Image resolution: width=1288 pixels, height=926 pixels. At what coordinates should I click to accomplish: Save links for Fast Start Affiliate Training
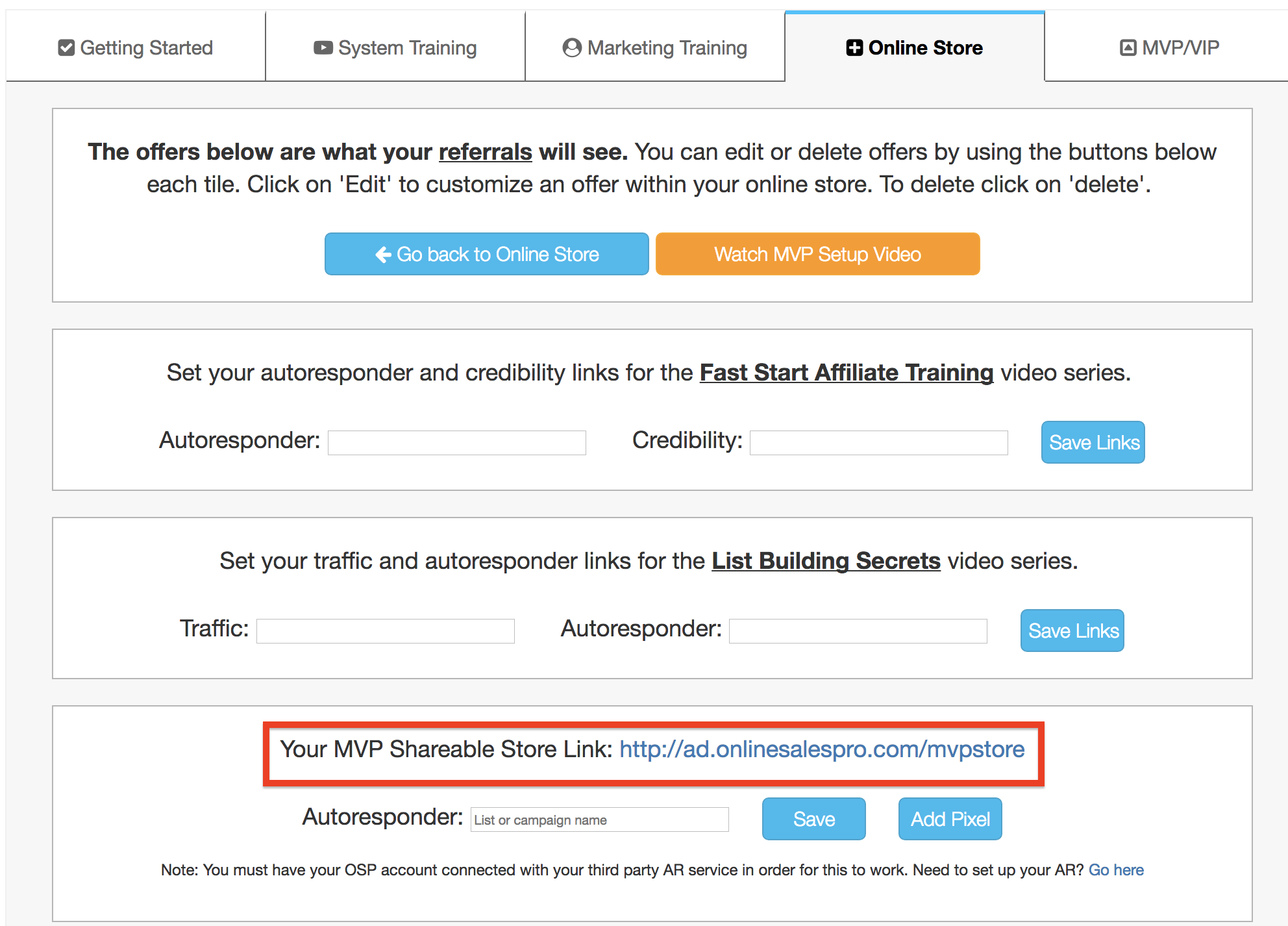(x=1093, y=442)
